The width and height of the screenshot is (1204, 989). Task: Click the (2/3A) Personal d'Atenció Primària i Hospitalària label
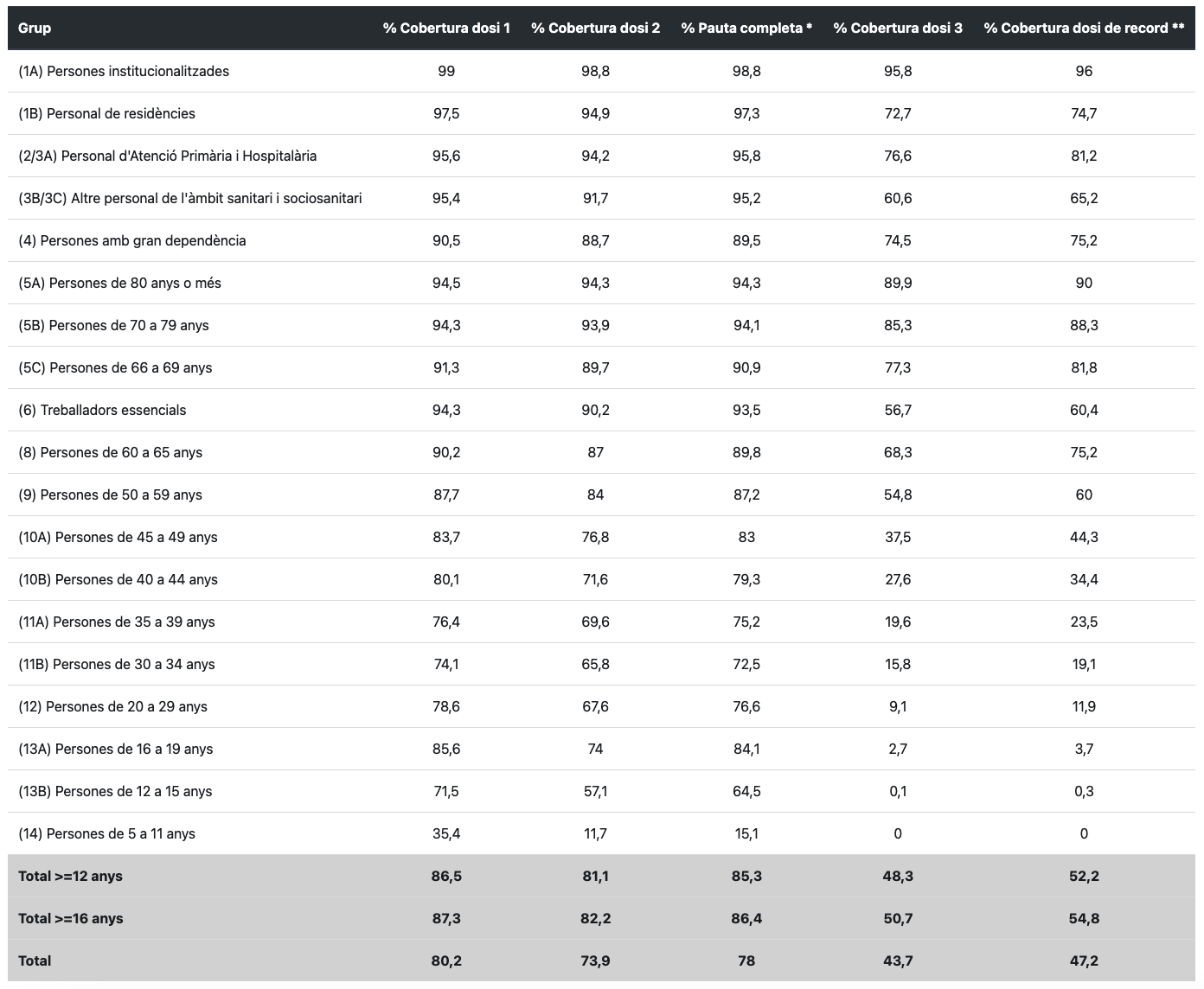click(167, 156)
